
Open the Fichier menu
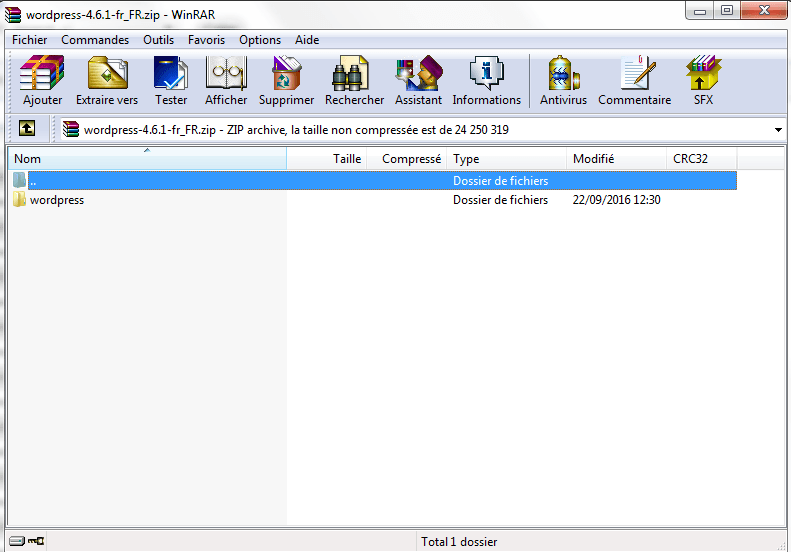tap(29, 40)
